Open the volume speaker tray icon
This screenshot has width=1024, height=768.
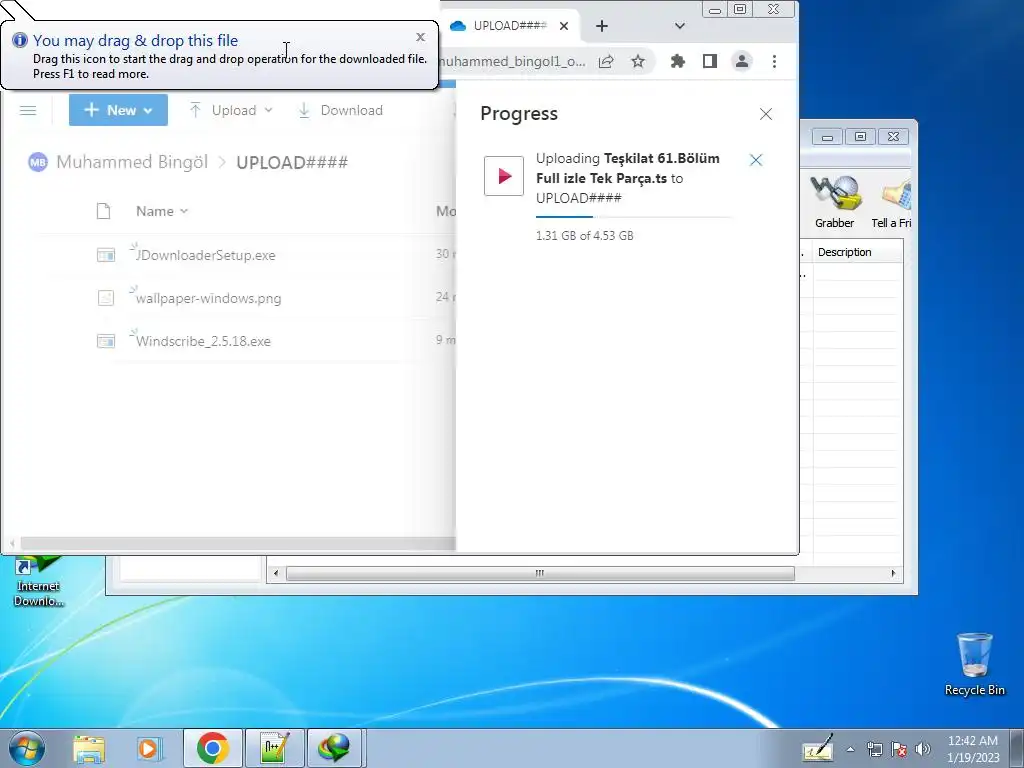point(923,749)
